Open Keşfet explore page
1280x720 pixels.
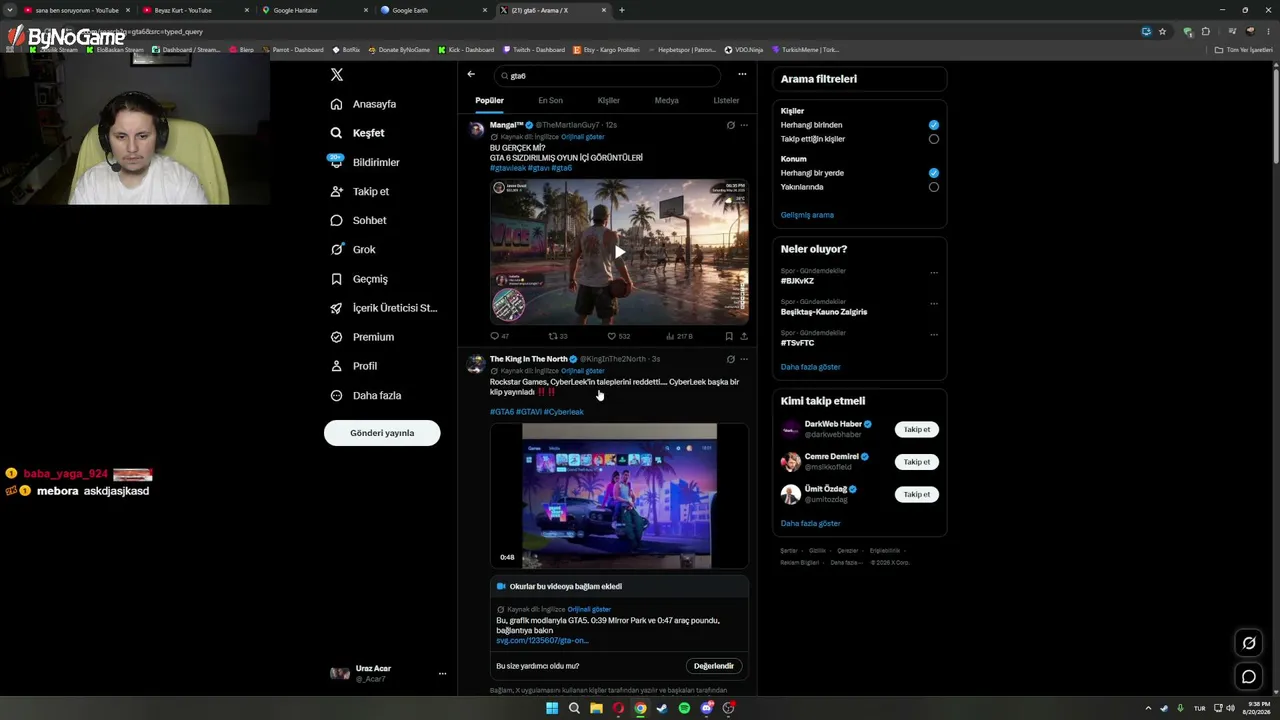357,133
